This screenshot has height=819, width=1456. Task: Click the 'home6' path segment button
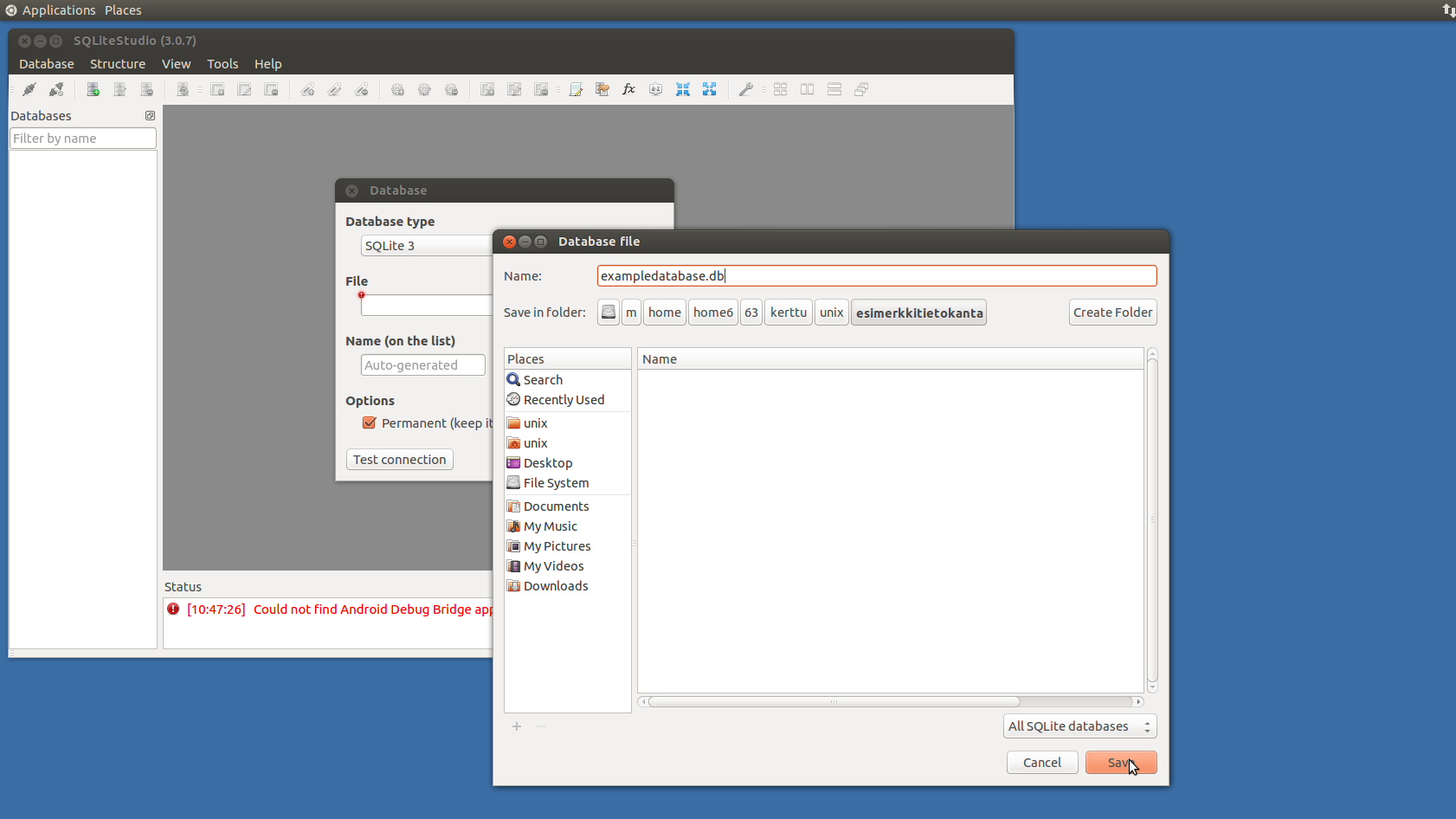[713, 313]
